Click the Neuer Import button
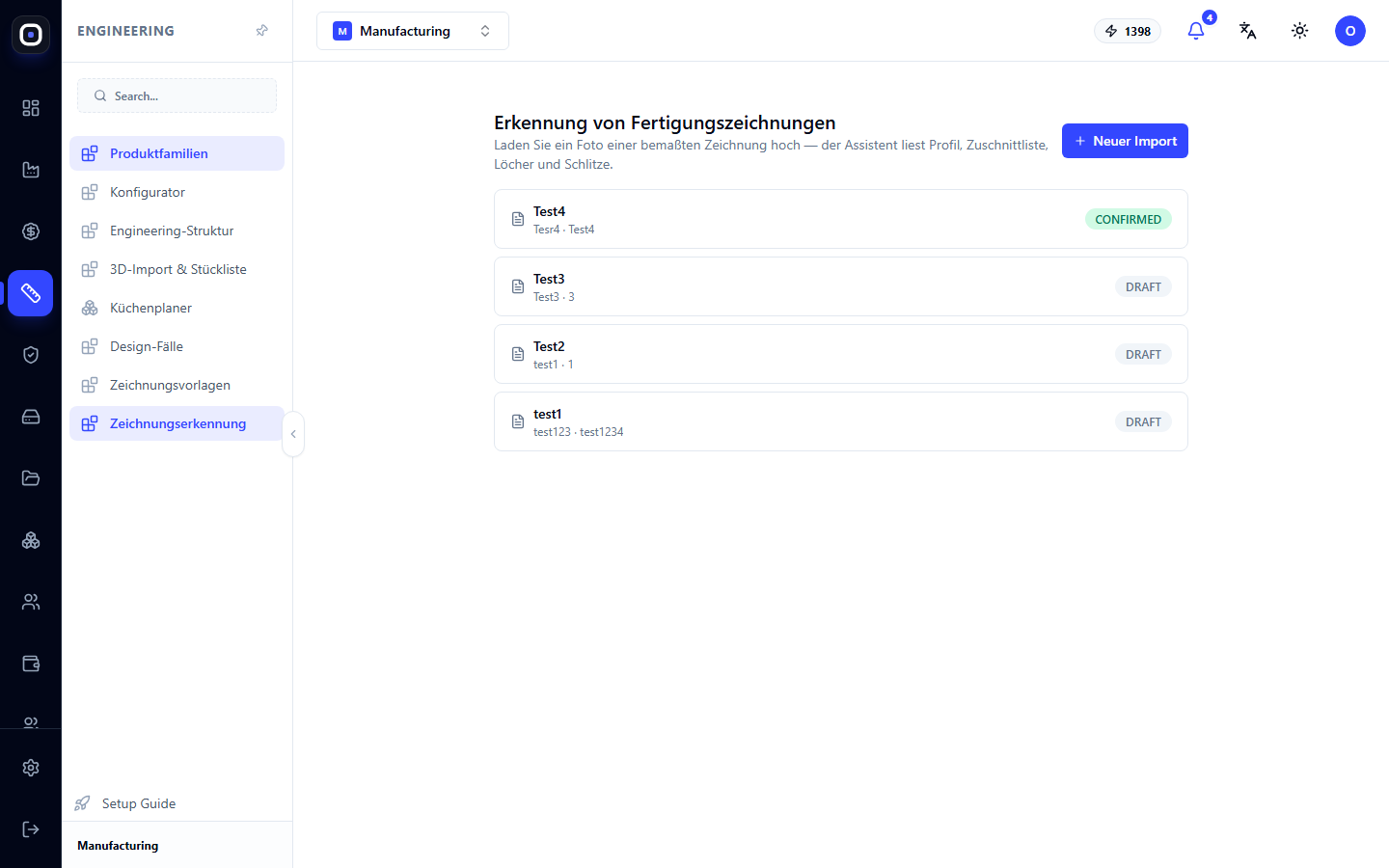The image size is (1389, 868). [x=1125, y=141]
